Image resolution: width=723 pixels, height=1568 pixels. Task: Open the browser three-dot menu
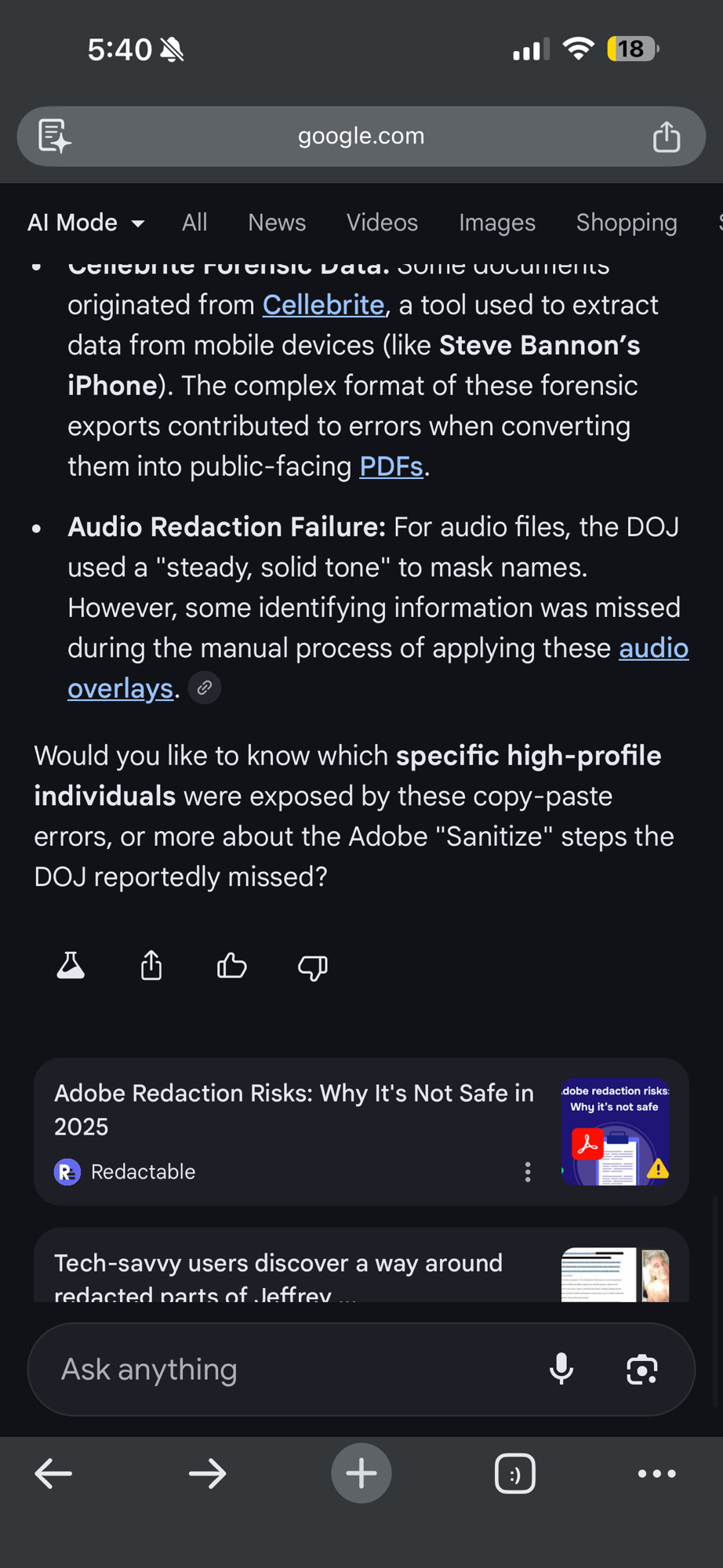point(657,1473)
